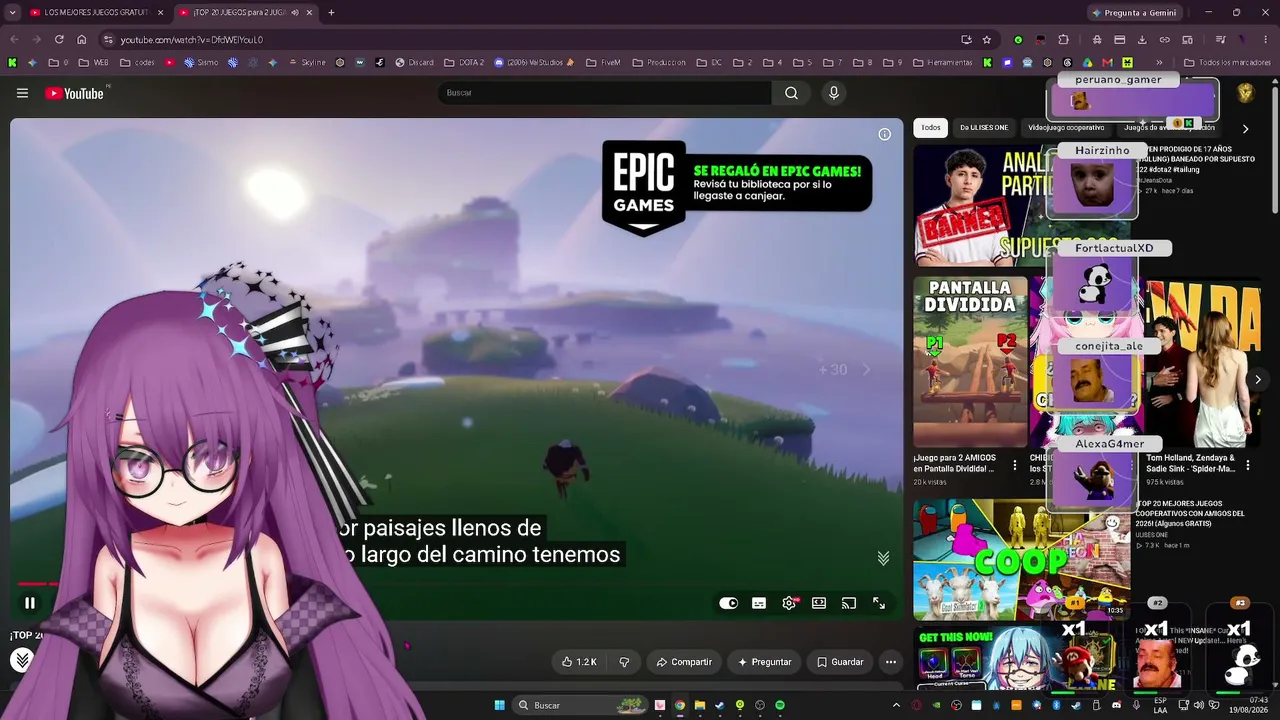Open the banned prodigy Dota video thumbnail

point(981,205)
